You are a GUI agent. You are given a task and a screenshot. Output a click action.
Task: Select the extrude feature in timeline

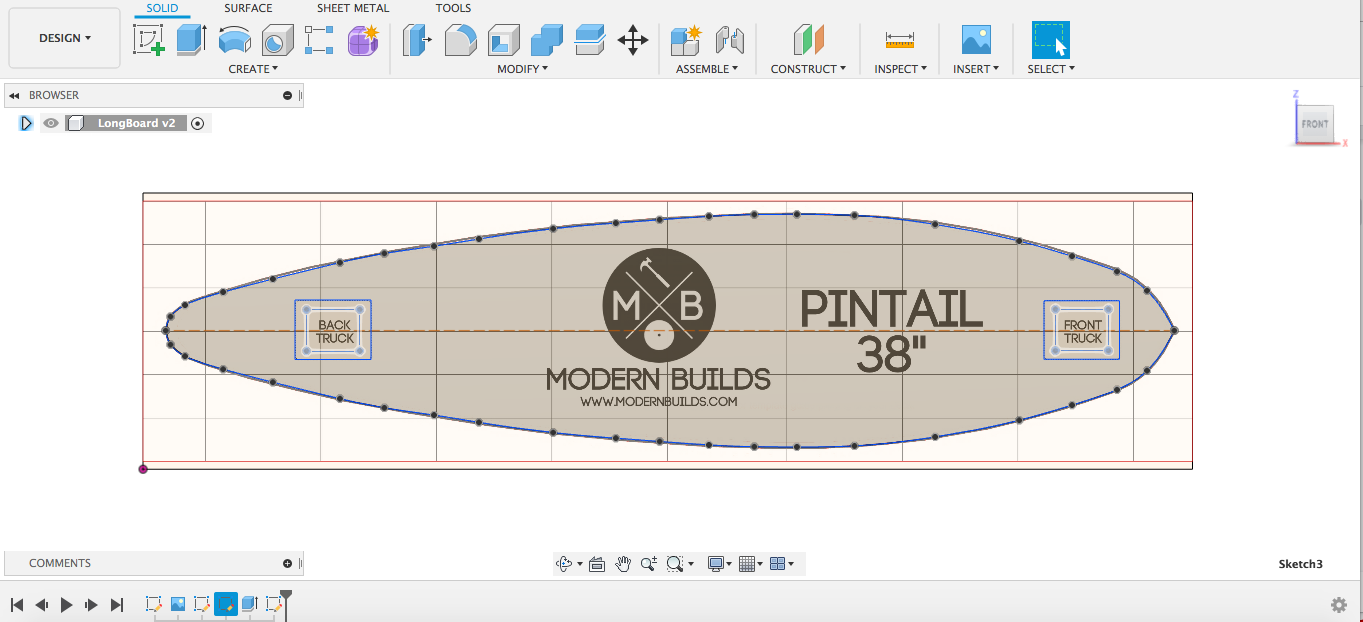click(x=249, y=604)
